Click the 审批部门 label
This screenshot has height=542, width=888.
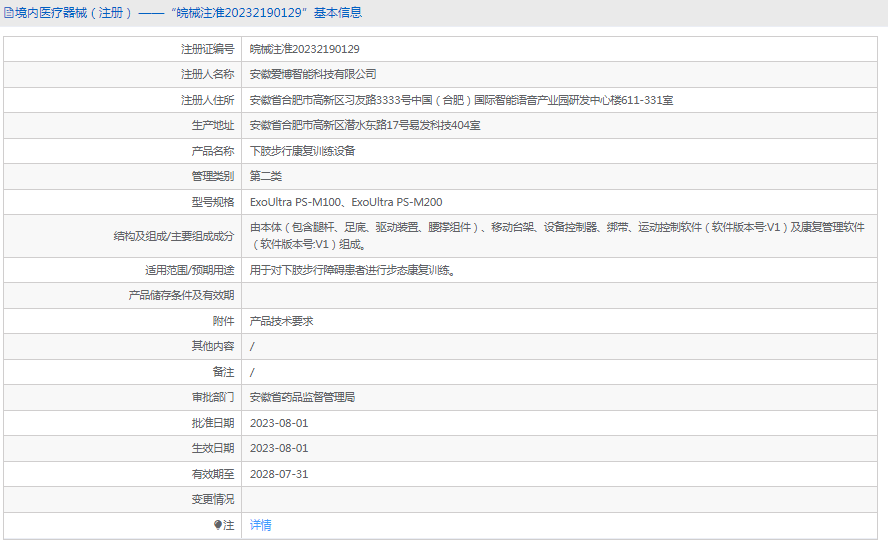click(x=213, y=397)
